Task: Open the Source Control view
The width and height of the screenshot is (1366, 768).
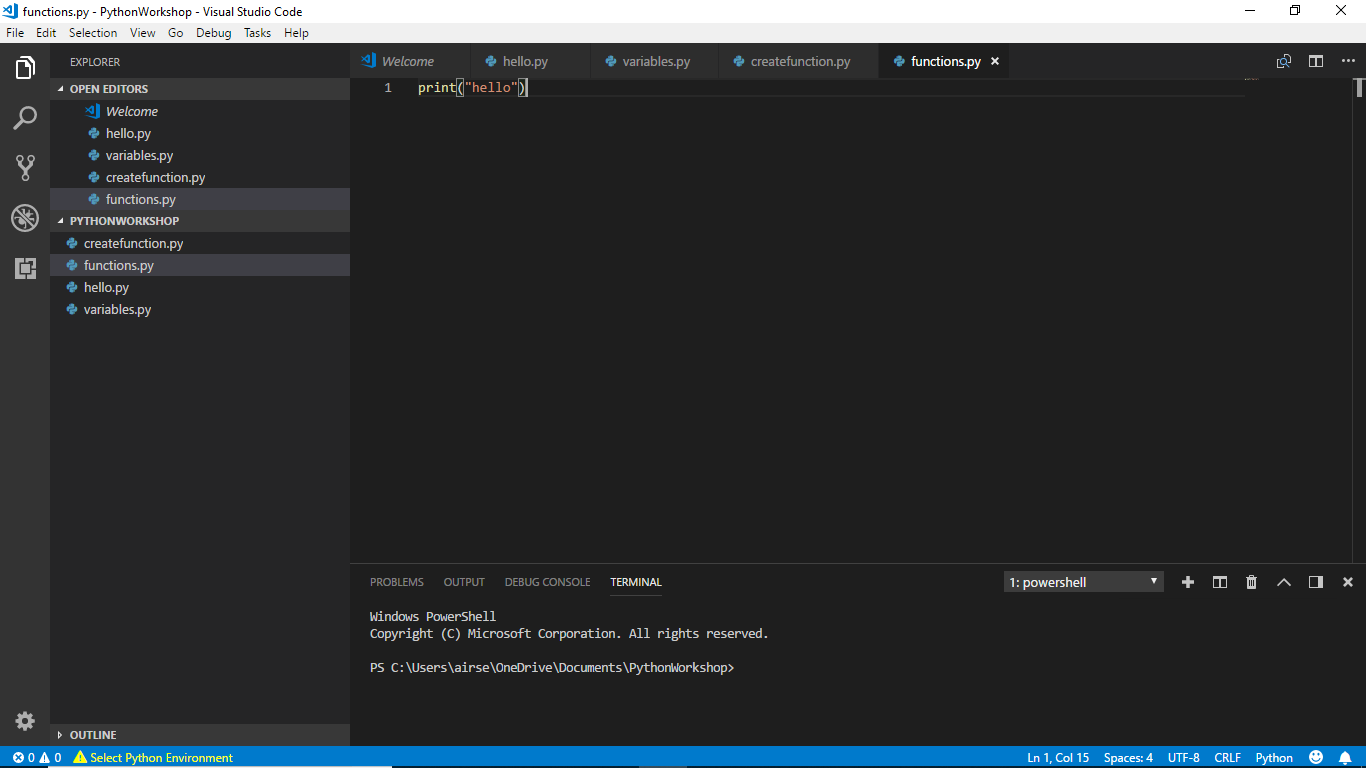Action: pos(25,168)
